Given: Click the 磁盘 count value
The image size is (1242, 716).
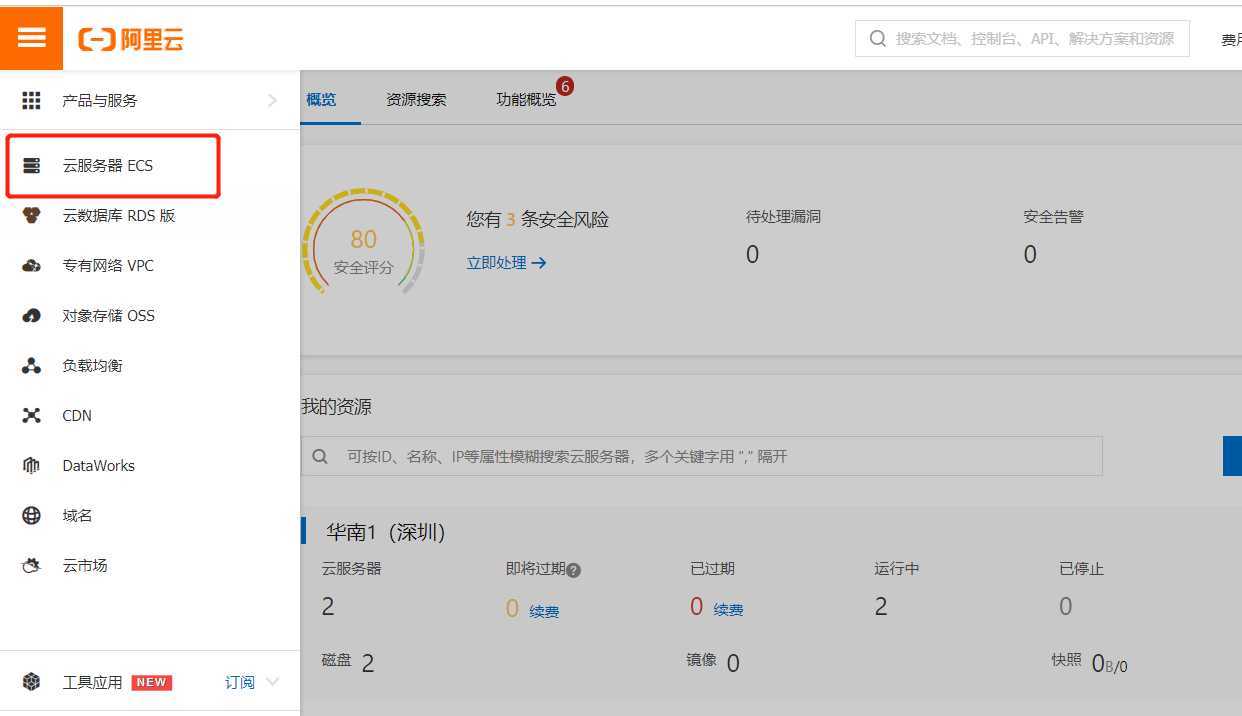Looking at the screenshot, I should (x=368, y=663).
